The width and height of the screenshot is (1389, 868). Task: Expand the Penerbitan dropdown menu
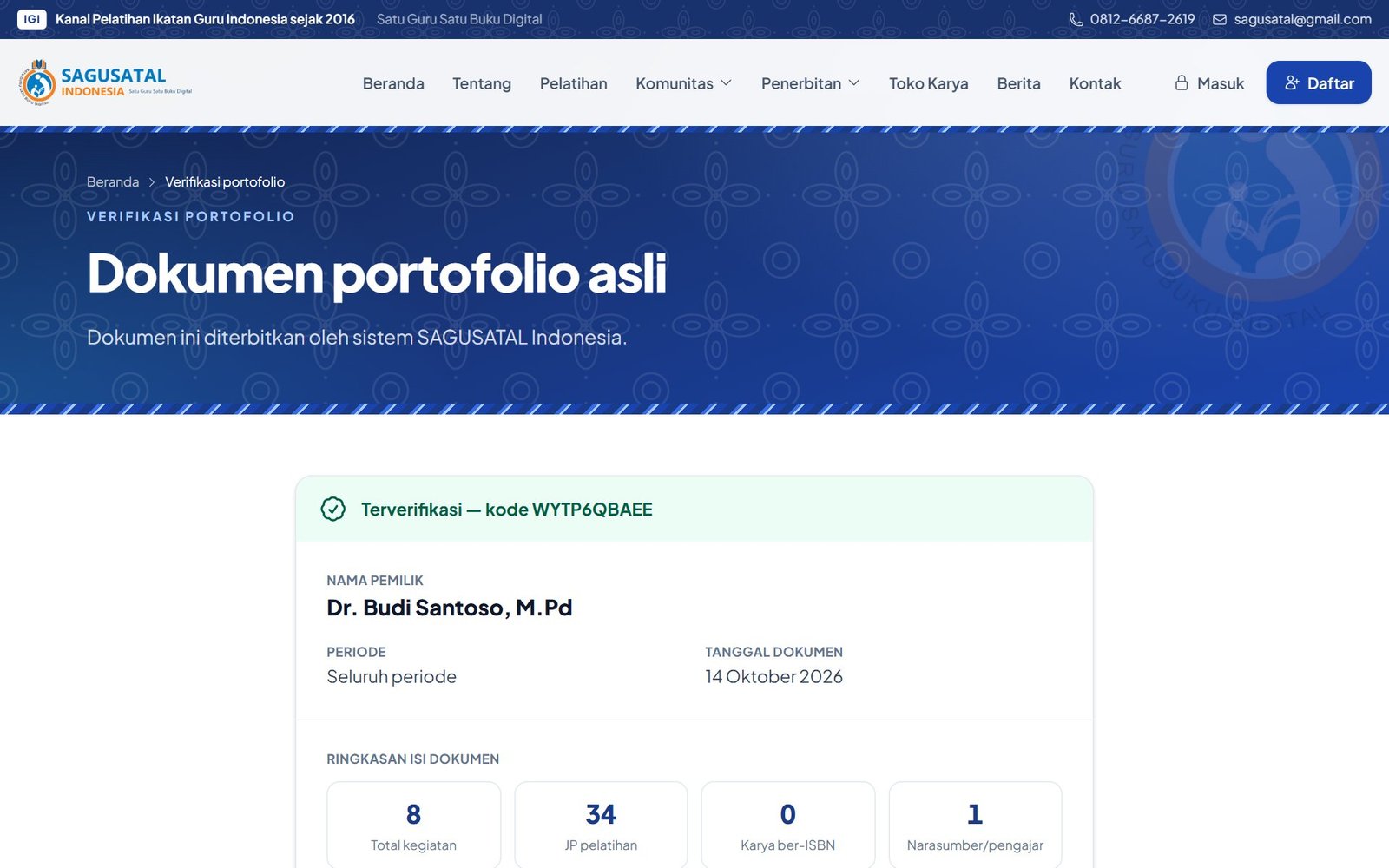point(811,83)
